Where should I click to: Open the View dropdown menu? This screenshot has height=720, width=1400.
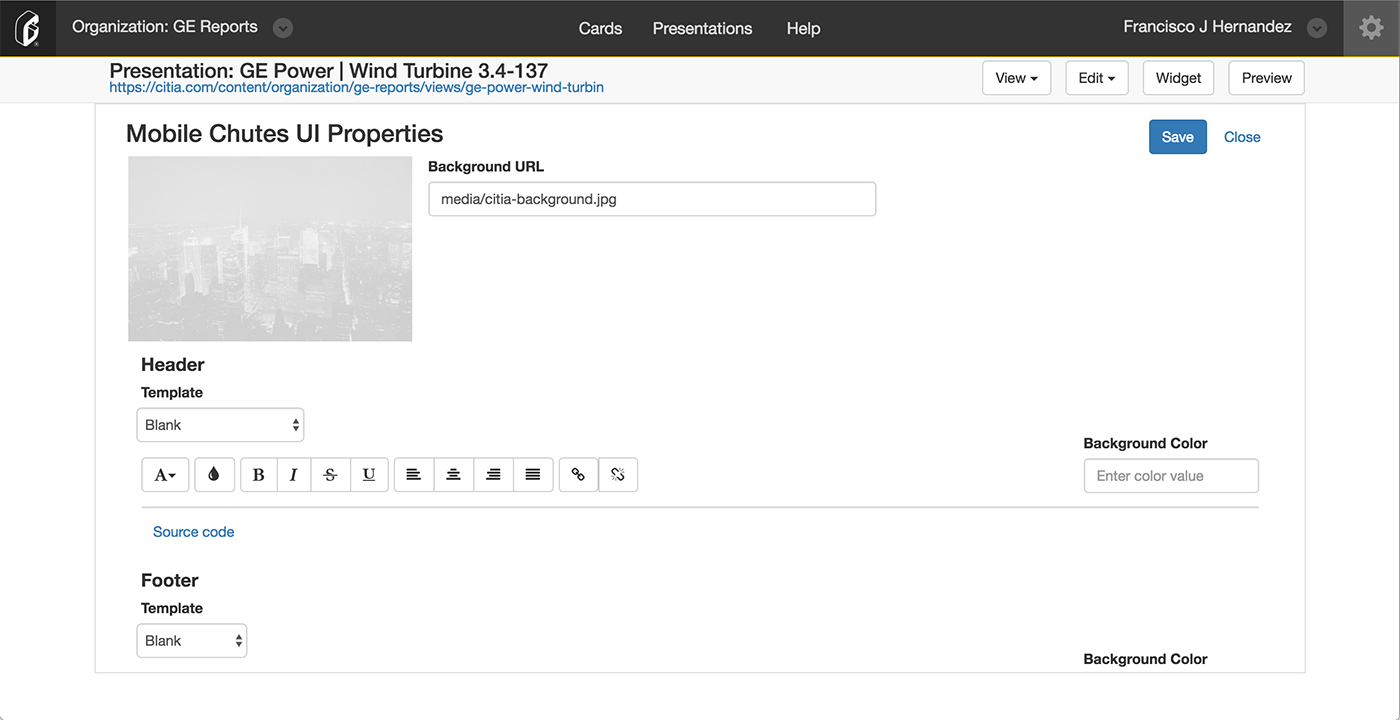pos(1017,78)
